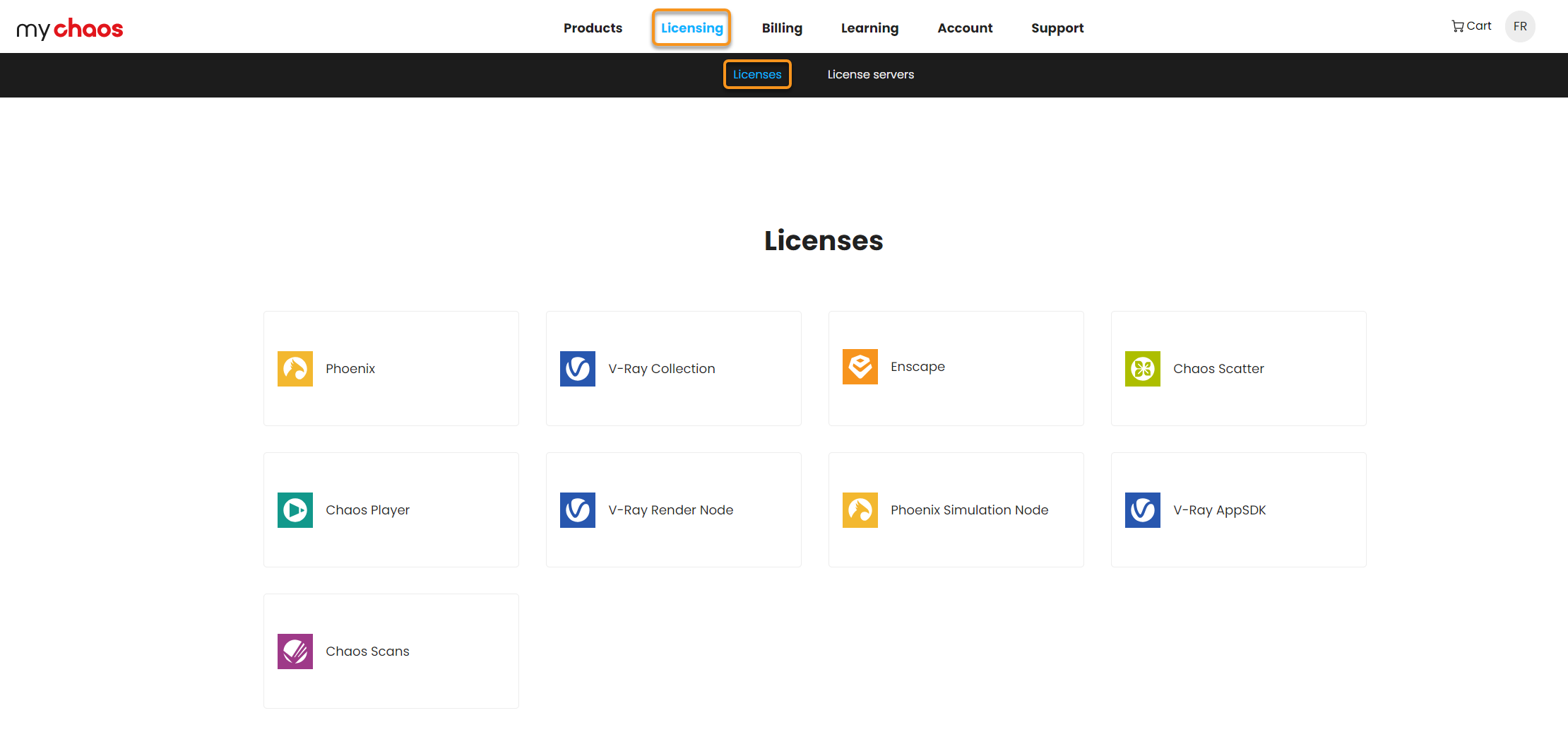1568x737 pixels.
Task: Select the Licensing menu item
Action: click(691, 28)
